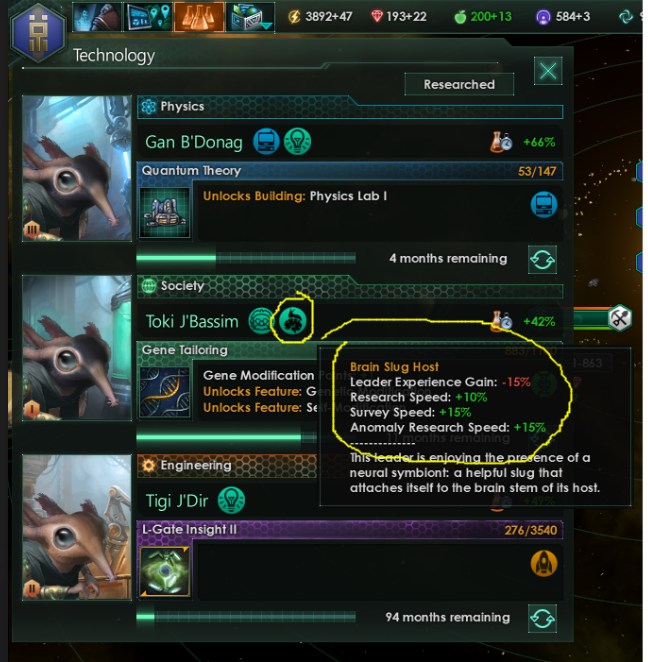Select the Gene Tailoring technology icon
The height and width of the screenshot is (662, 648).
click(165, 392)
